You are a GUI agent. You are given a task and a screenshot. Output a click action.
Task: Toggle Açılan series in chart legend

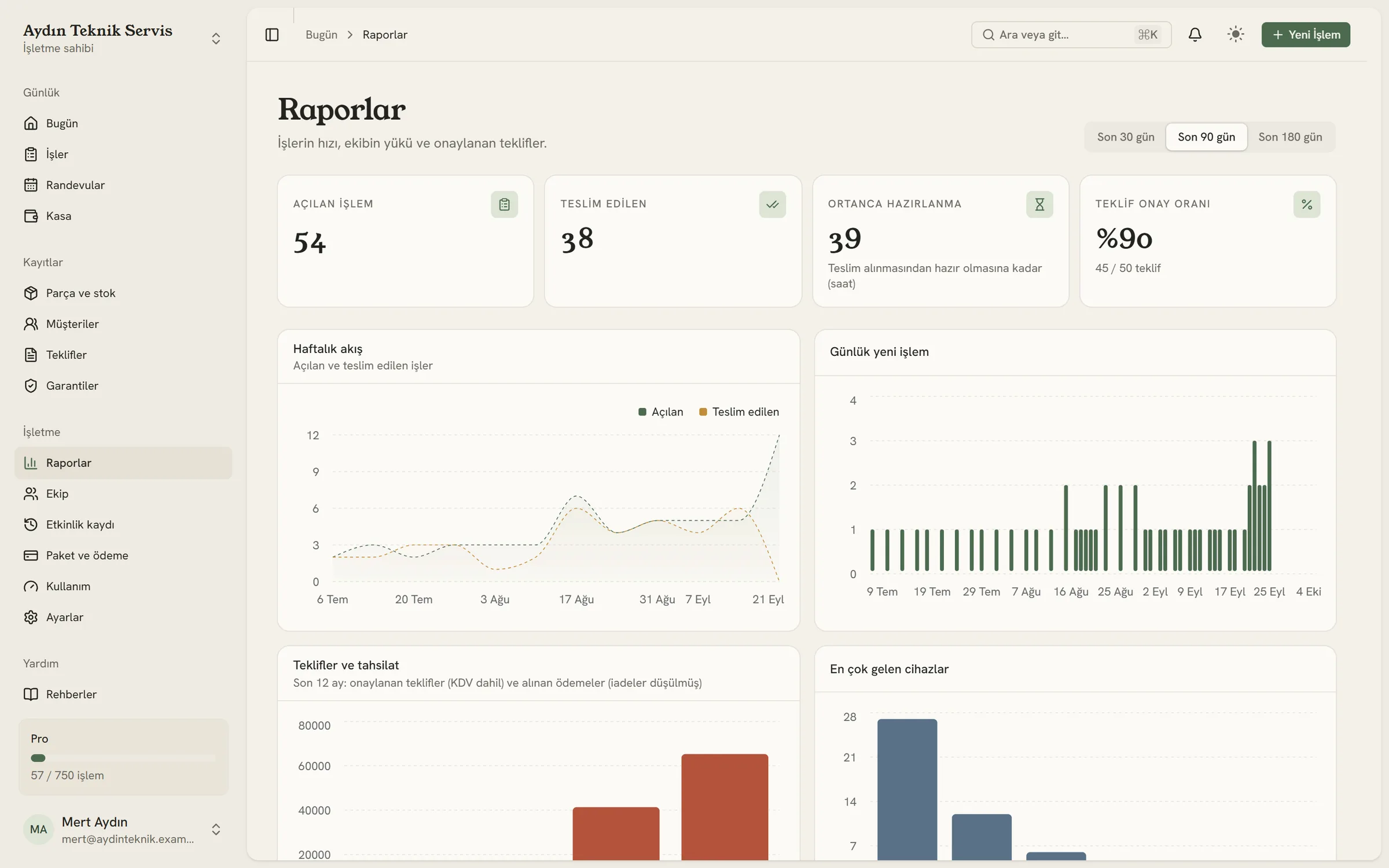(660, 412)
